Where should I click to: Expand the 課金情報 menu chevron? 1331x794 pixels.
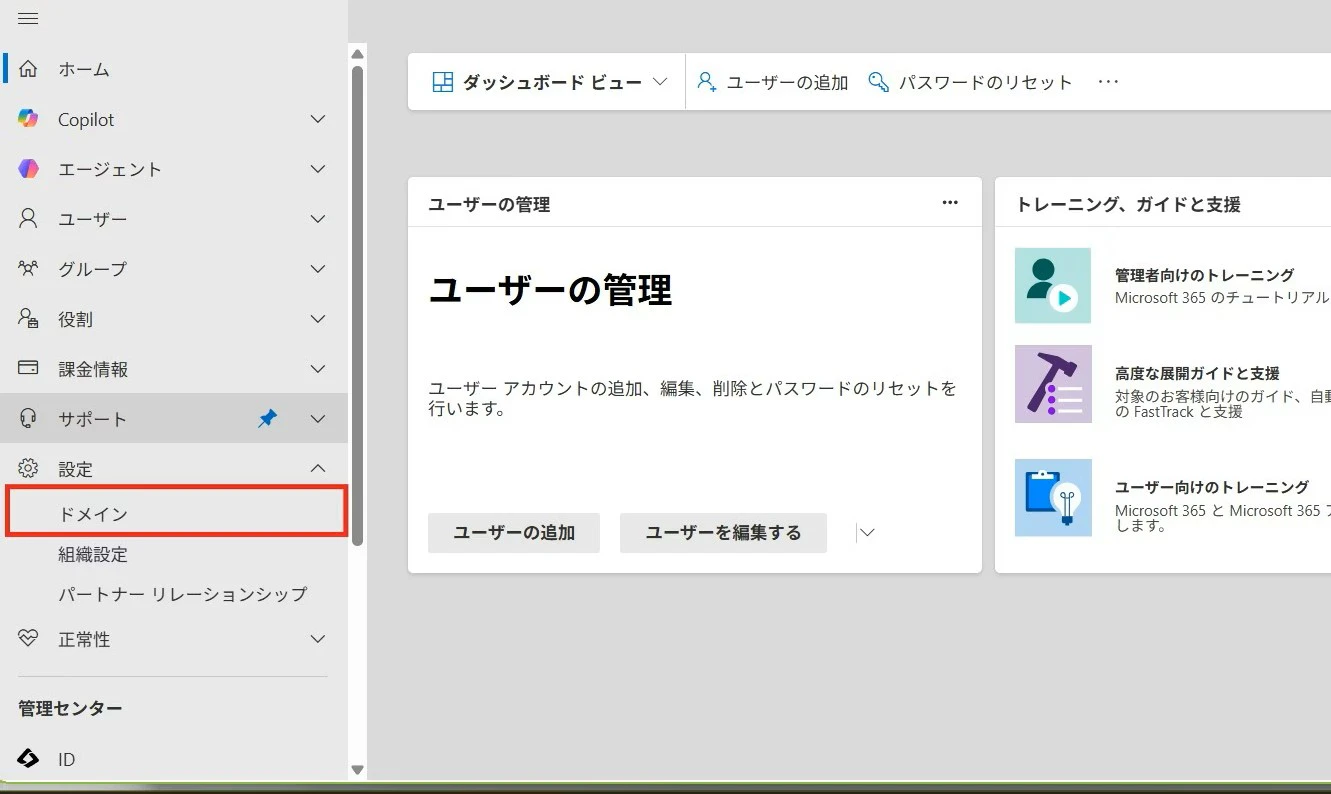[318, 369]
